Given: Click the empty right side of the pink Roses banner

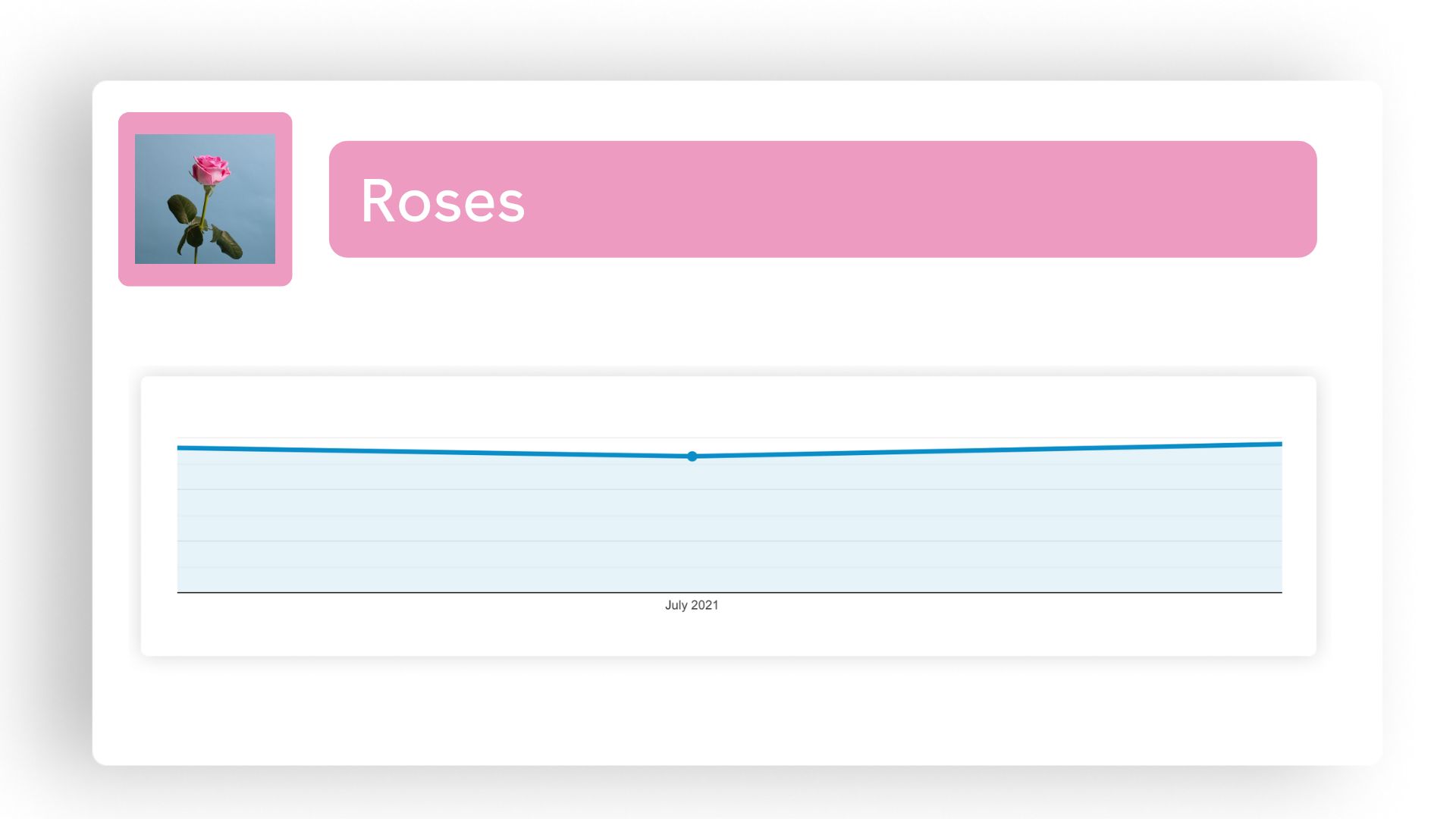Looking at the screenshot, I should pos(986,199).
